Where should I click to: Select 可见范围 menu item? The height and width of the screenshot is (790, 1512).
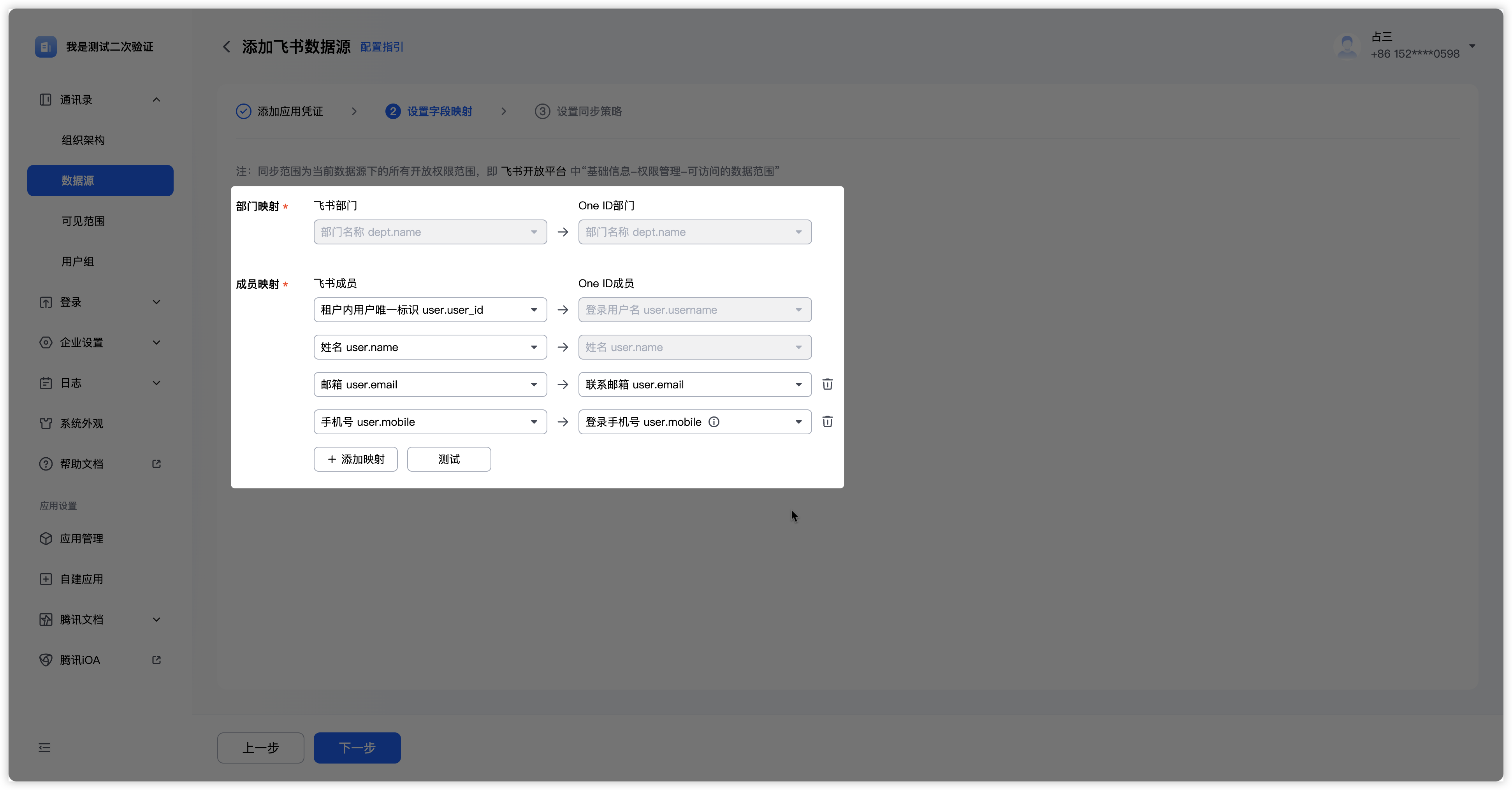(x=83, y=221)
